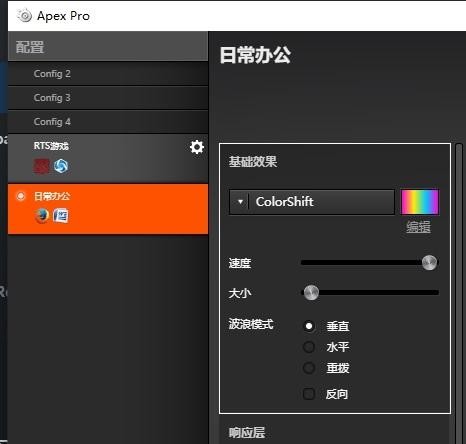Click the active indicator dot beside 日常办公
The width and height of the screenshot is (466, 444).
pyautogui.click(x=21, y=196)
